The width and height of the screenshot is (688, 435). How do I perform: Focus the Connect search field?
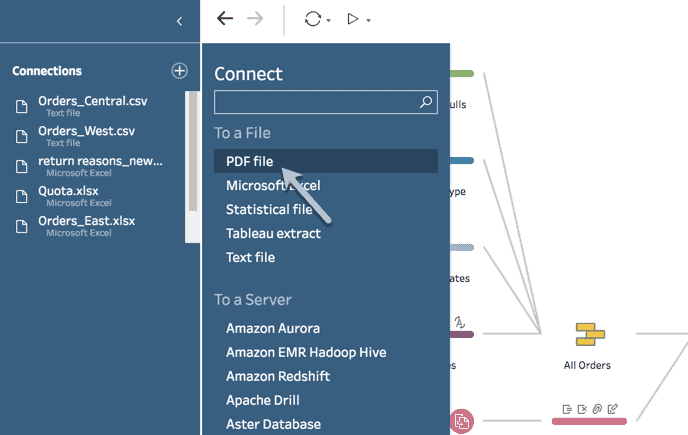326,102
